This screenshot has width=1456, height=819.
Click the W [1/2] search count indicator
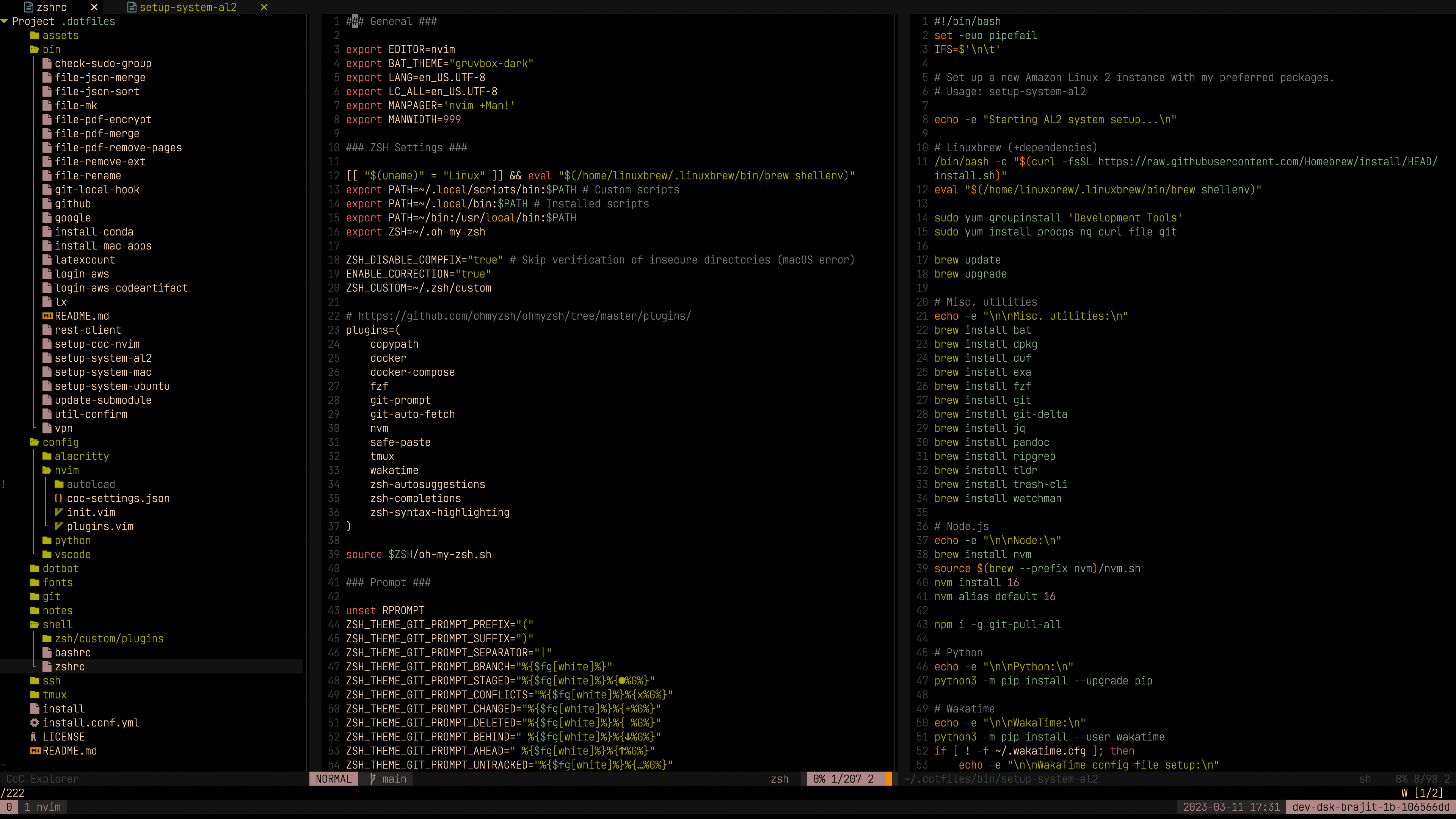coord(1422,793)
